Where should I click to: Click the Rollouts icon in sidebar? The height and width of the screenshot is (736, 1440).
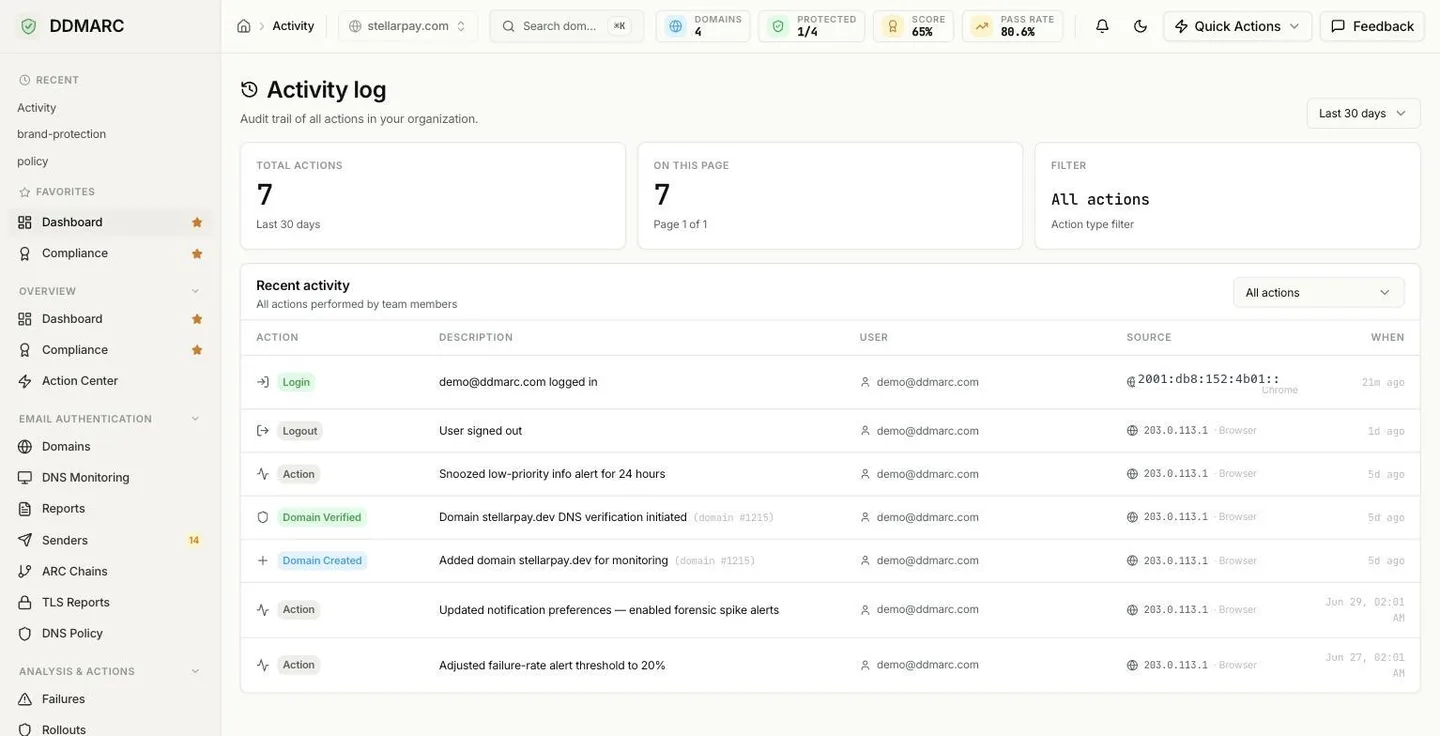click(25, 730)
